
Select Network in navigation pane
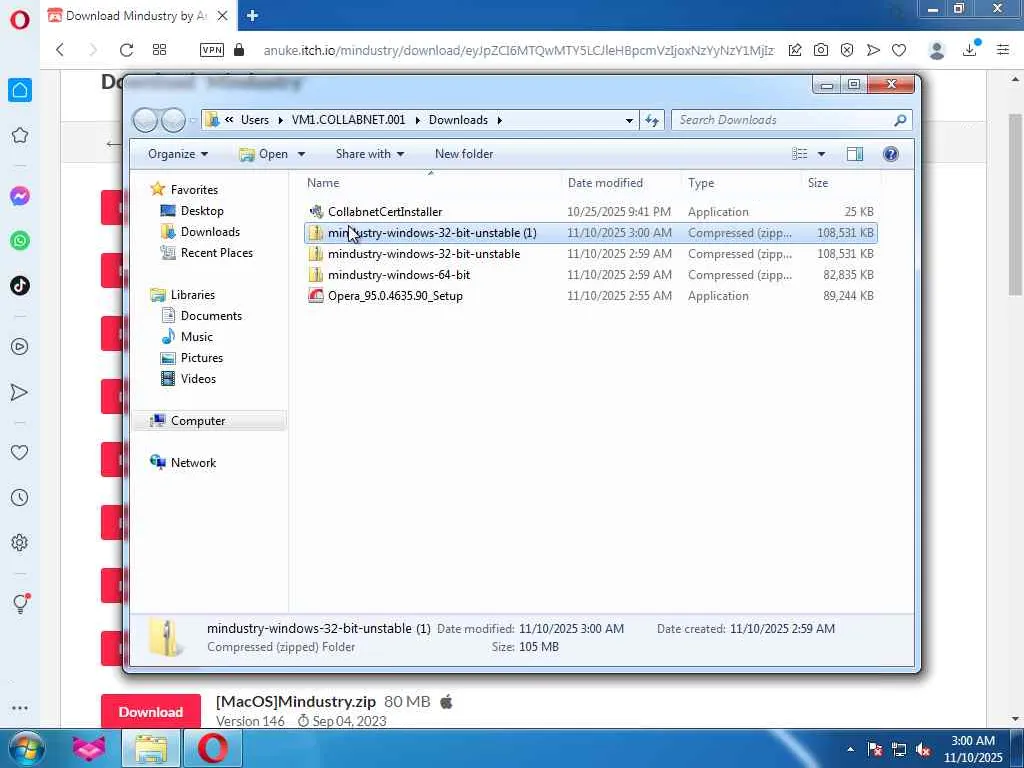193,462
